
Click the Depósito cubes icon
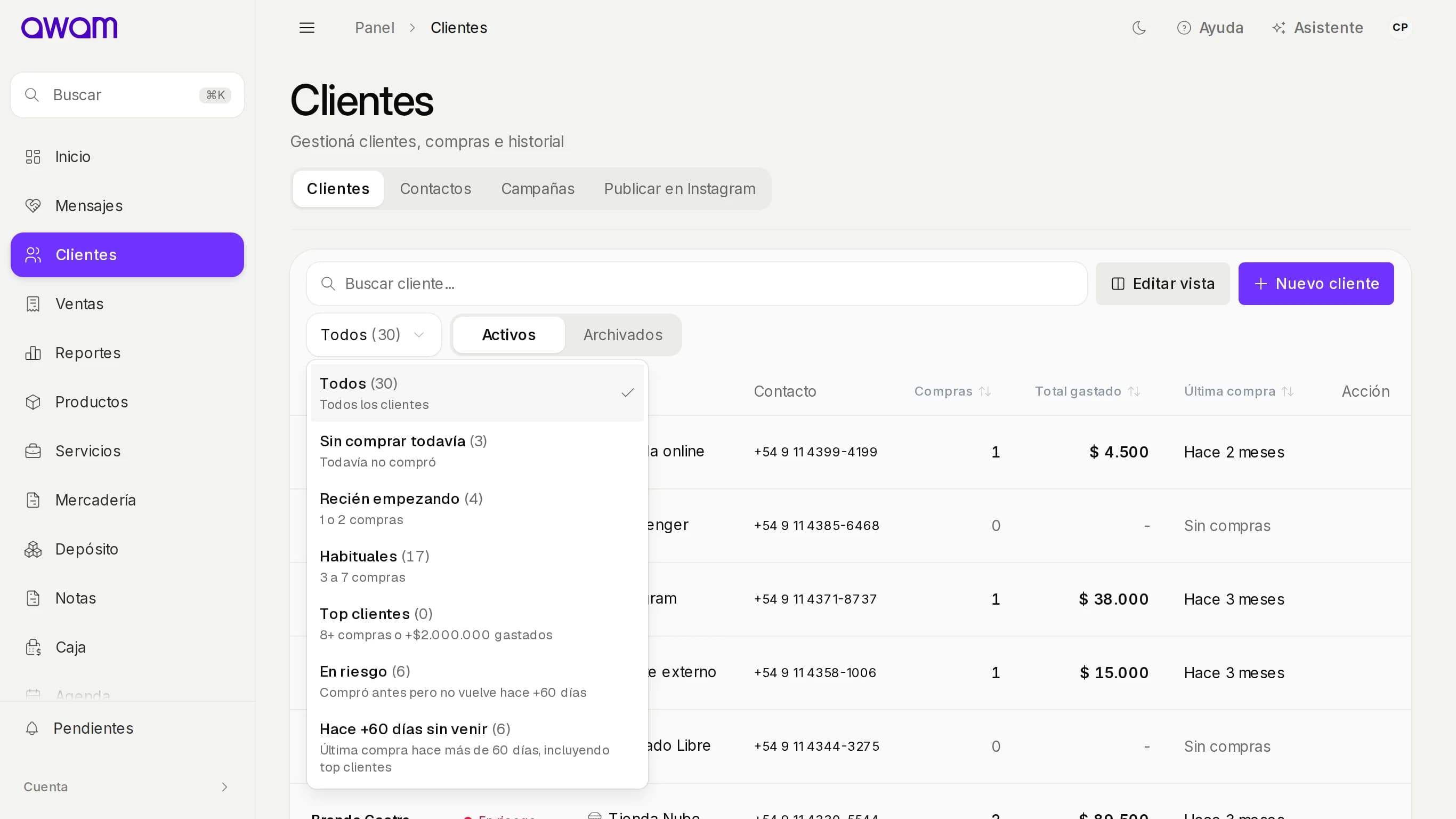33,549
